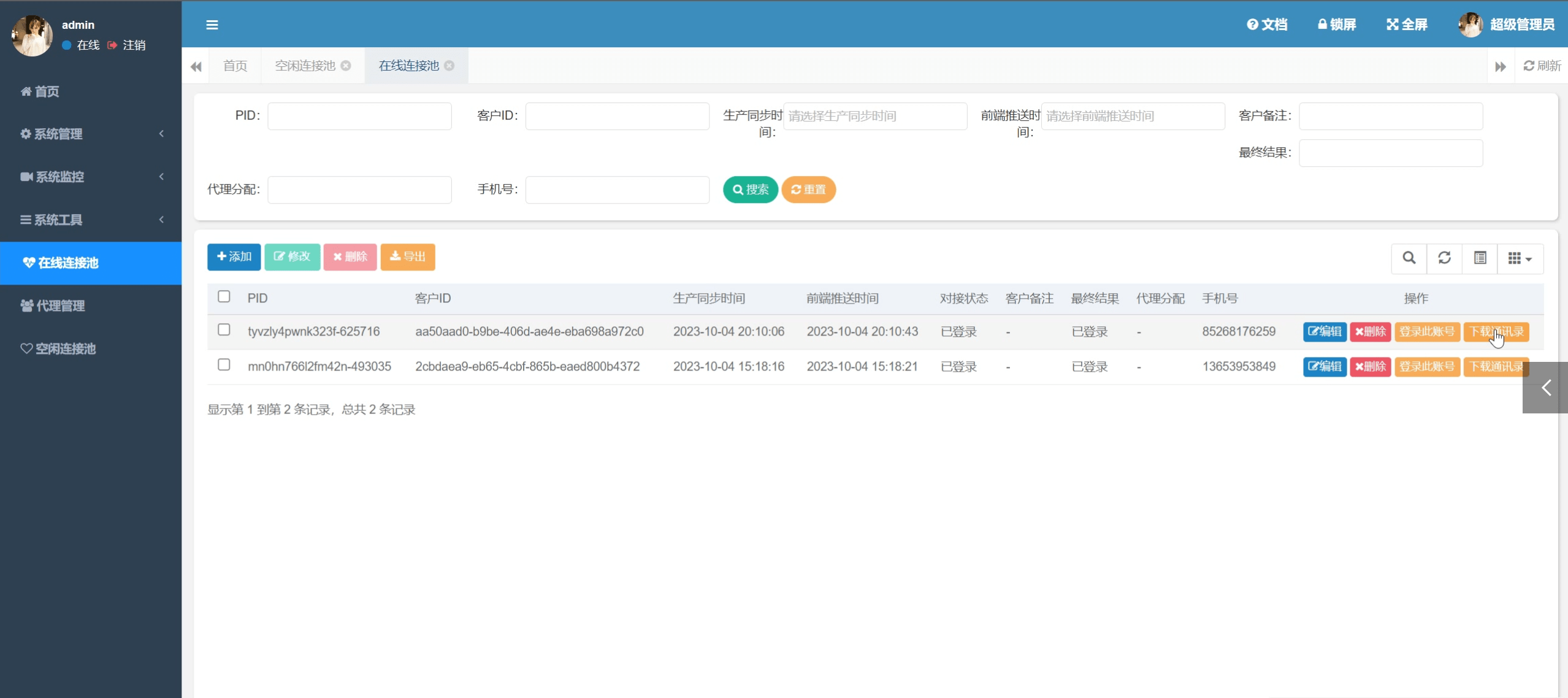Viewport: 1568px width, 698px height.
Task: Toggle checkbox for second table row
Action: pos(224,365)
